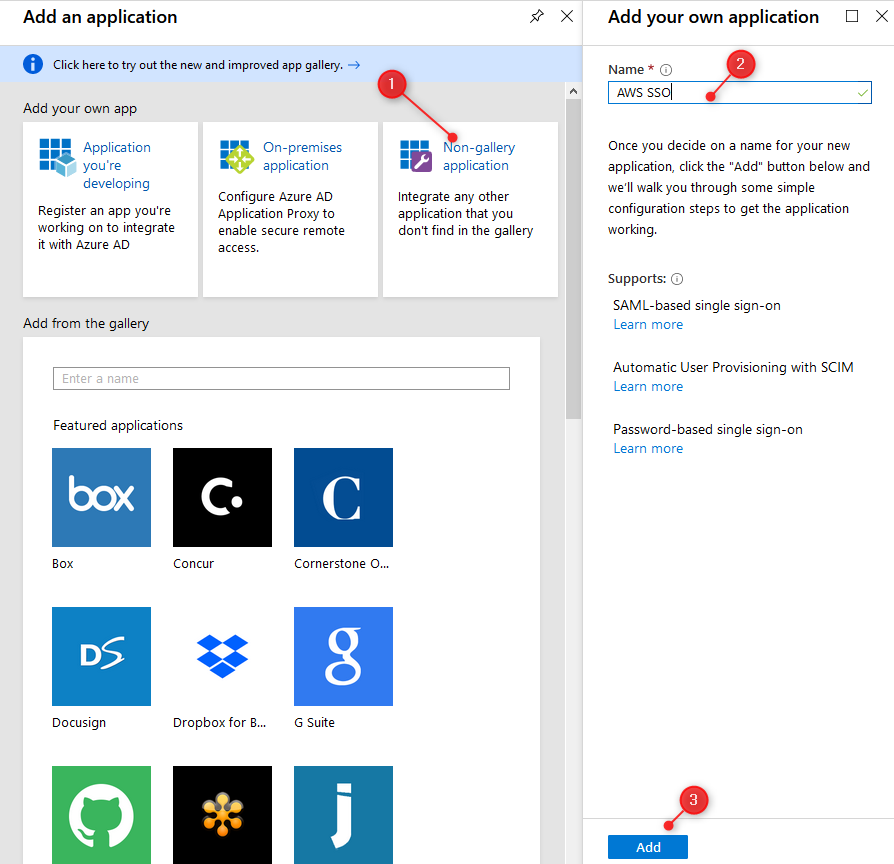Open Learn more under Automatic User Provisioning
The height and width of the screenshot is (864, 894).
pos(648,387)
